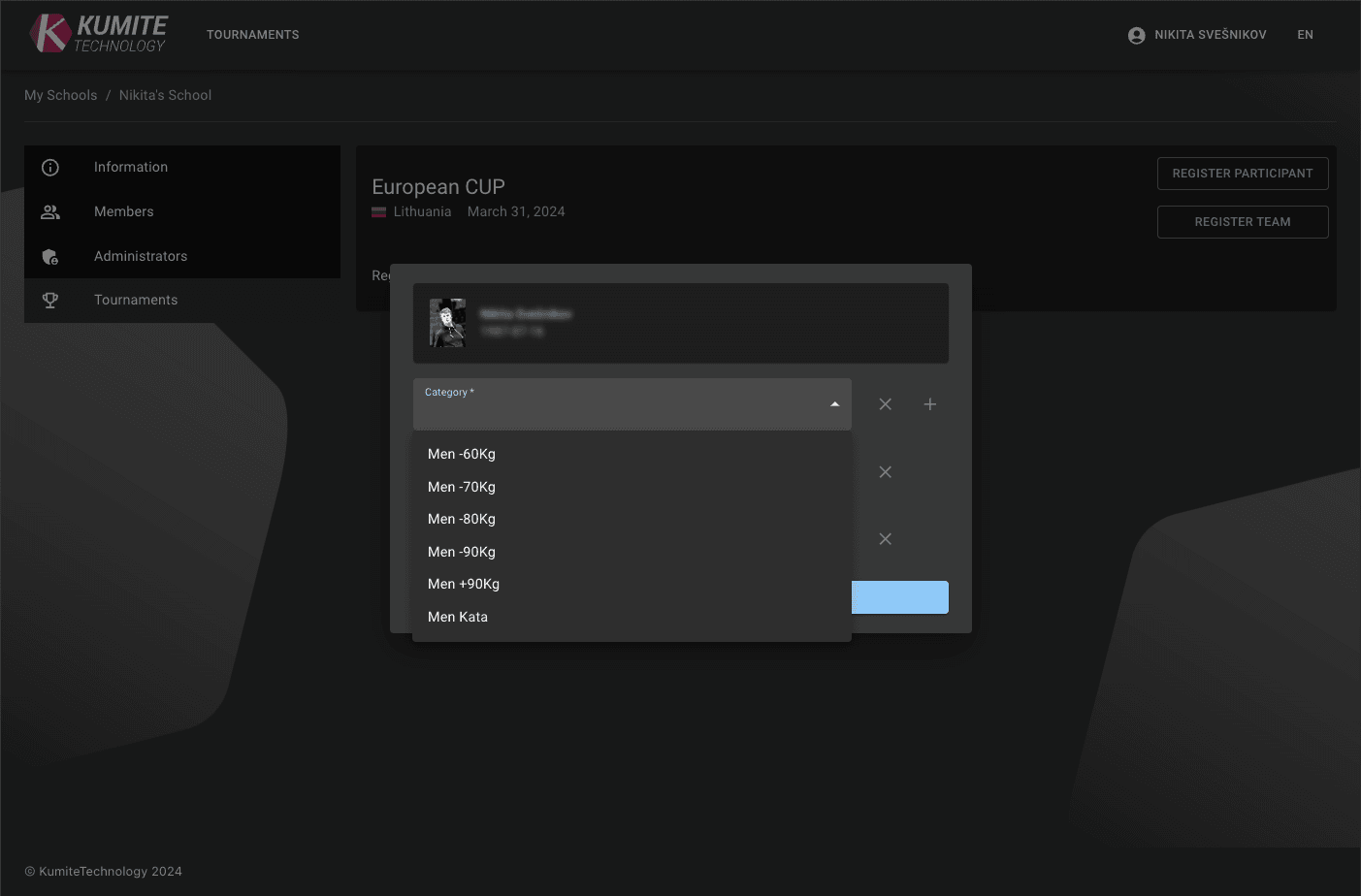Switch language using the EN option
Viewport: 1361px width, 896px height.
1305,34
